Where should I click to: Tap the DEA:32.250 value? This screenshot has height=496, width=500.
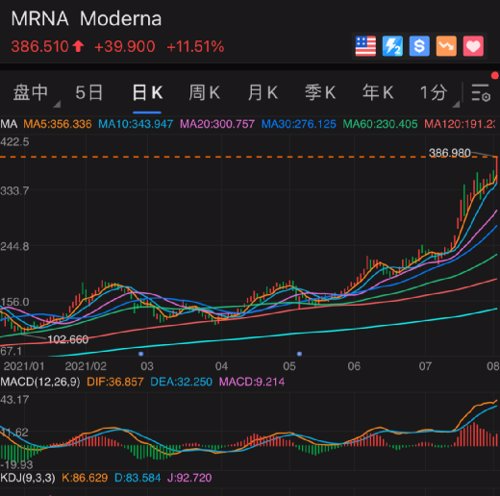click(x=181, y=382)
